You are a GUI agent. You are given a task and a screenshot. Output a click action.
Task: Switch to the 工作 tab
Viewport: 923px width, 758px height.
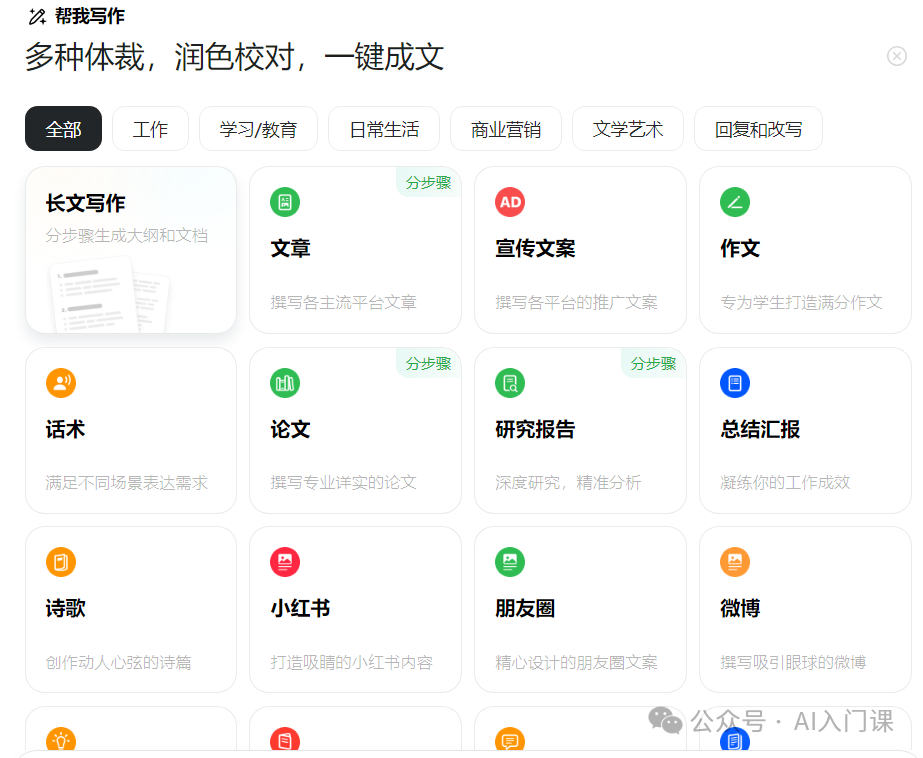[150, 129]
